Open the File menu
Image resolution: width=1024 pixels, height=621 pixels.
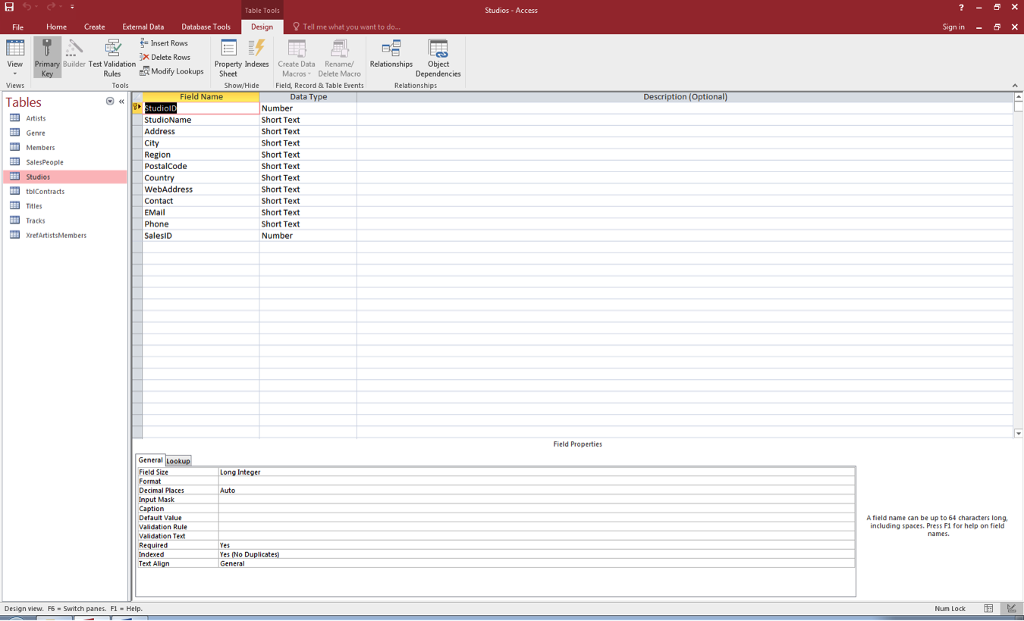(x=18, y=27)
